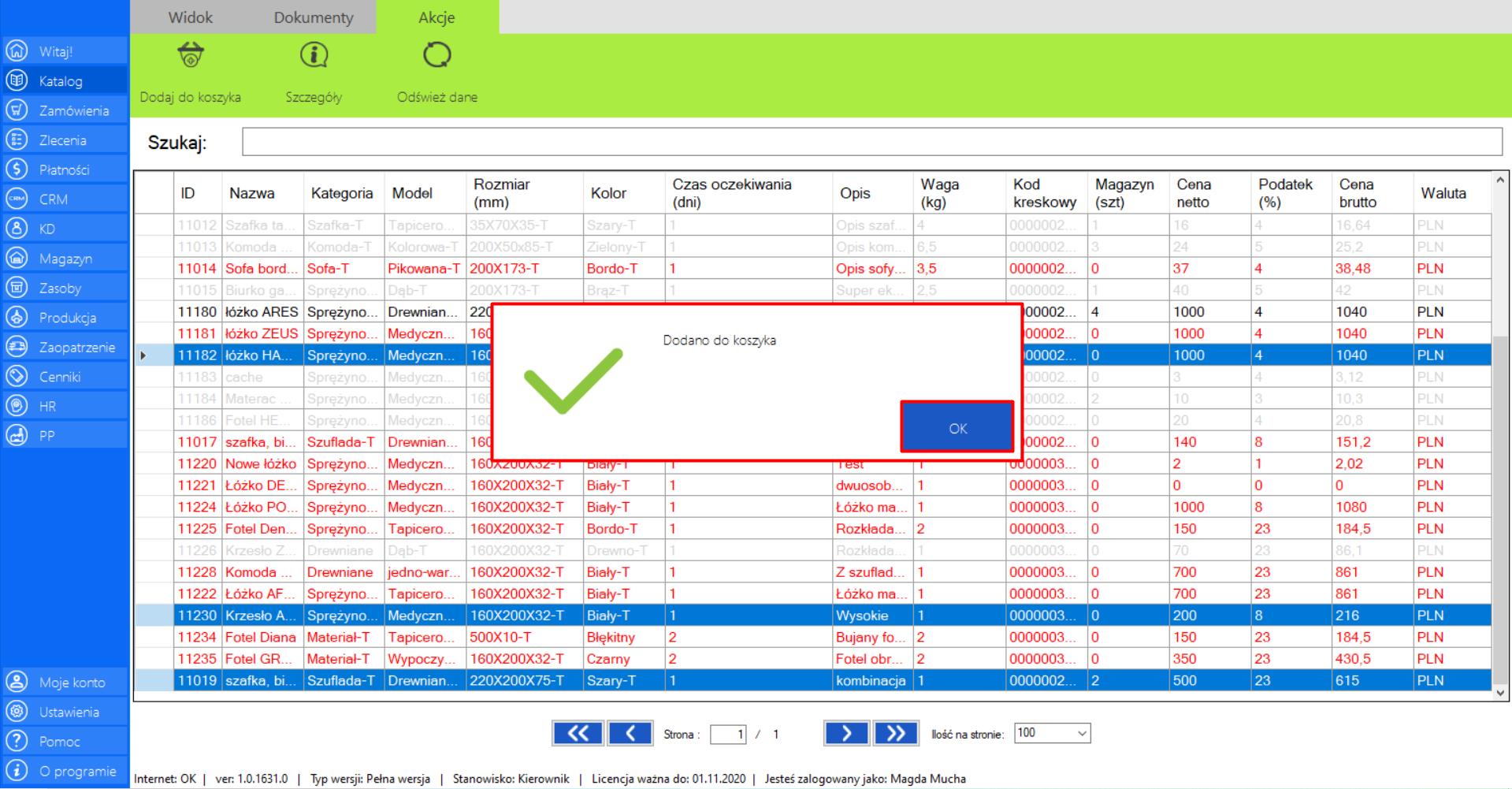1512x789 pixels.
Task: Switch to the Dokumenty tab
Action: [314, 17]
